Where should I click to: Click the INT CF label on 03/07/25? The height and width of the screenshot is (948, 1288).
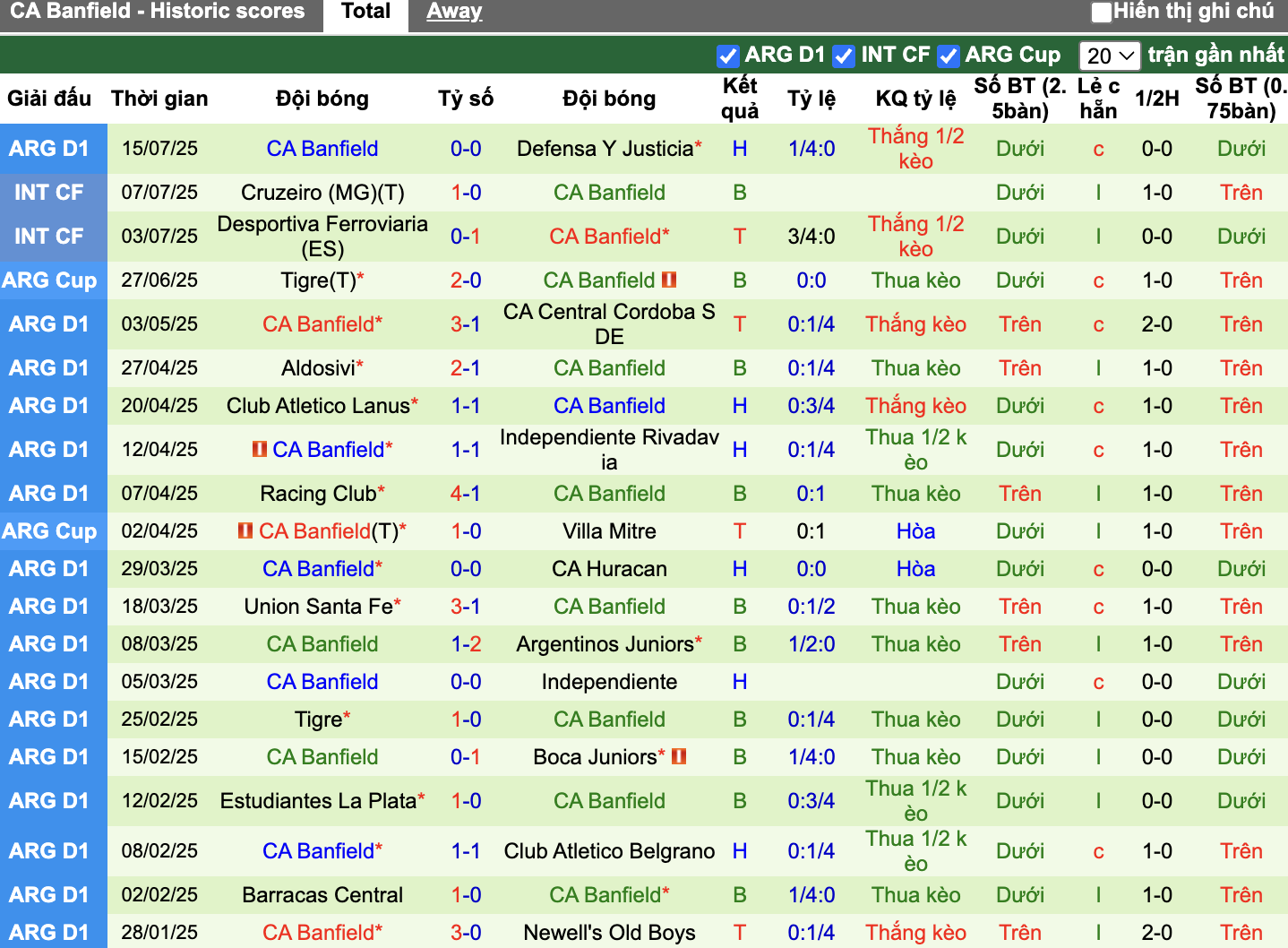(x=49, y=237)
